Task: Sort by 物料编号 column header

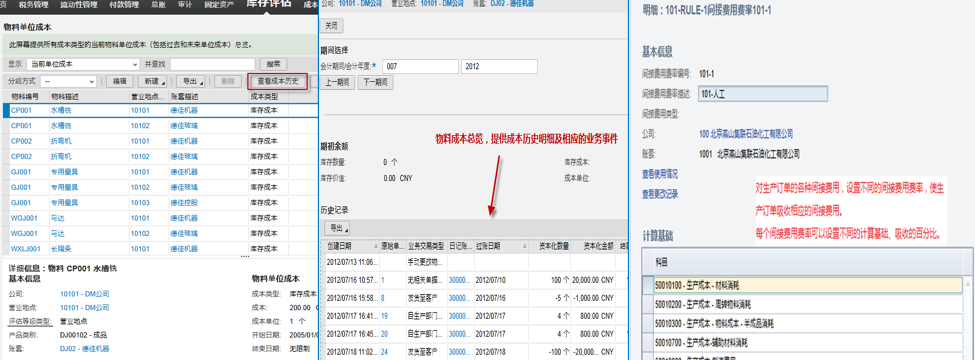Action: pos(25,97)
